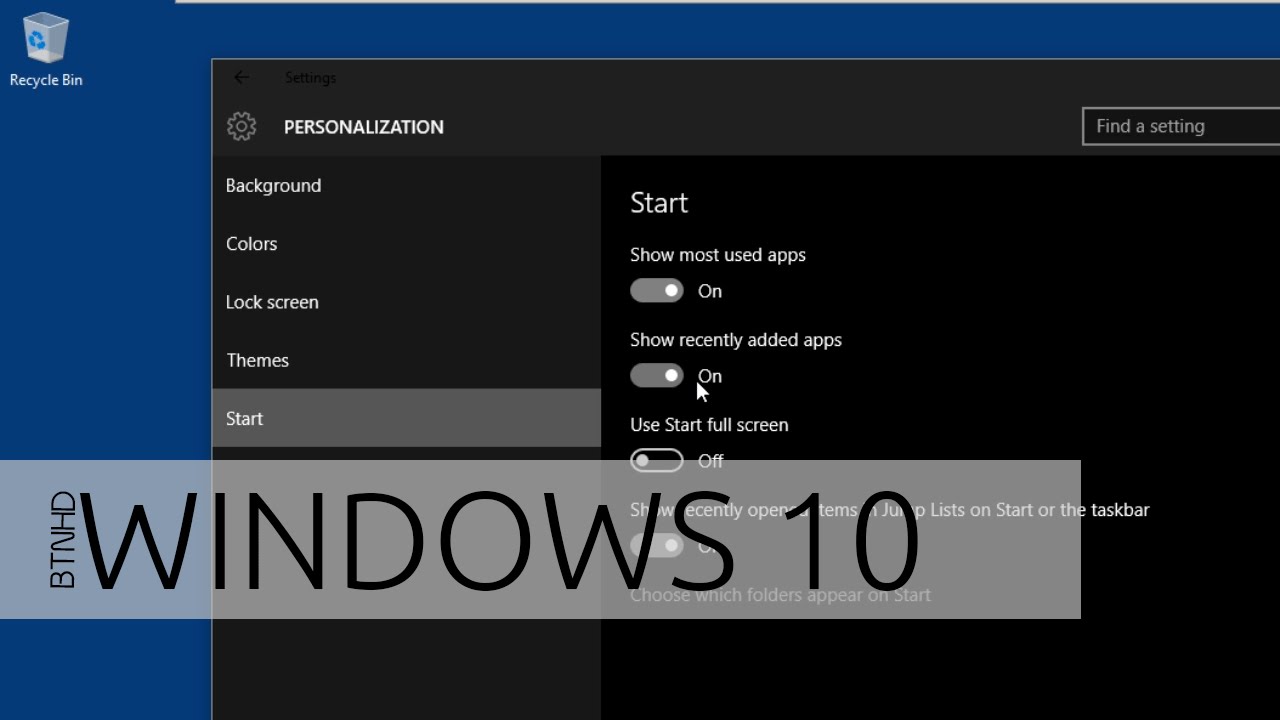This screenshot has height=720, width=1280.
Task: Select Lock screen in sidebar
Action: click(x=406, y=302)
